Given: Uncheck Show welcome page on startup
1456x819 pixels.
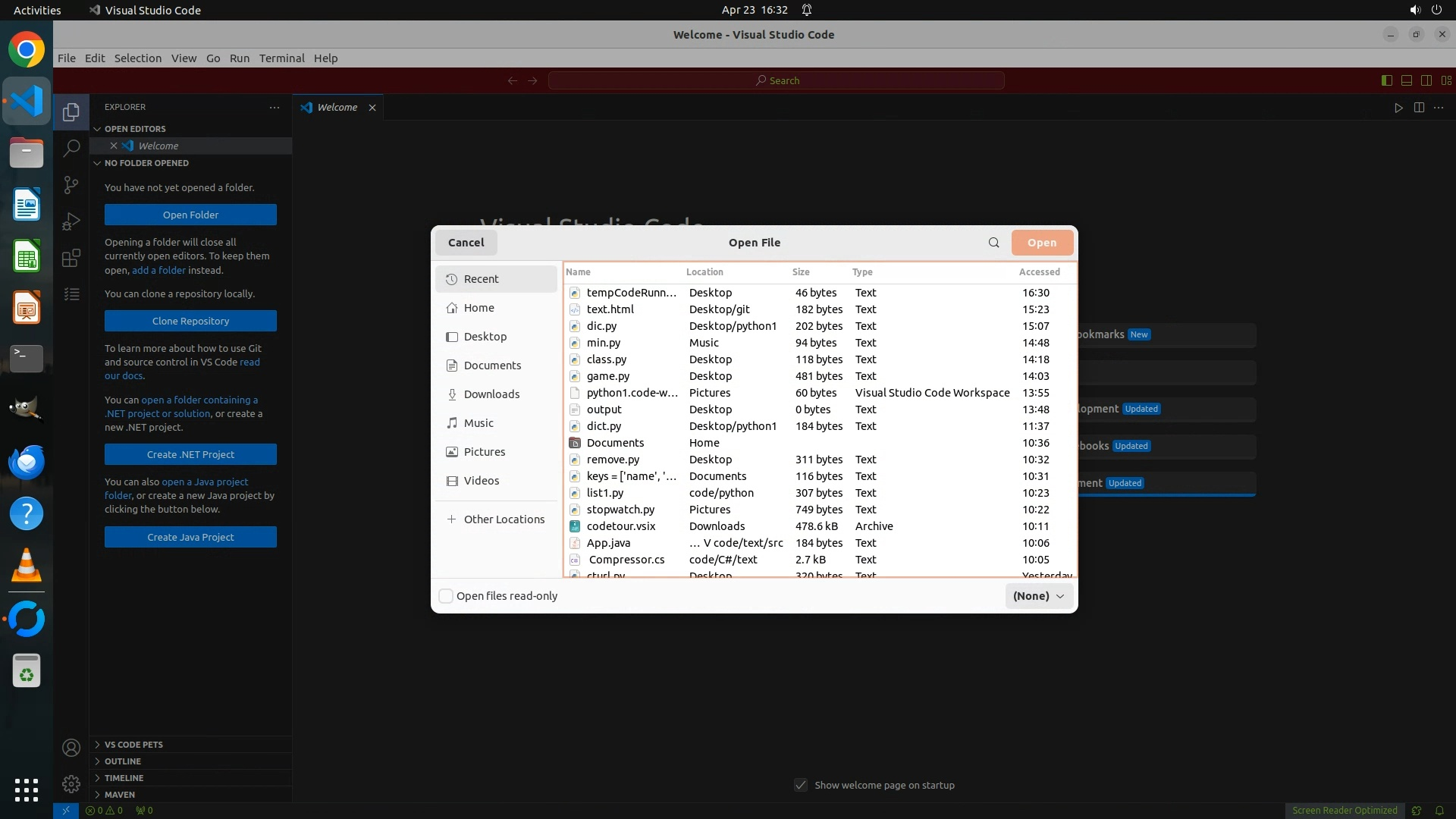Looking at the screenshot, I should point(801,786).
